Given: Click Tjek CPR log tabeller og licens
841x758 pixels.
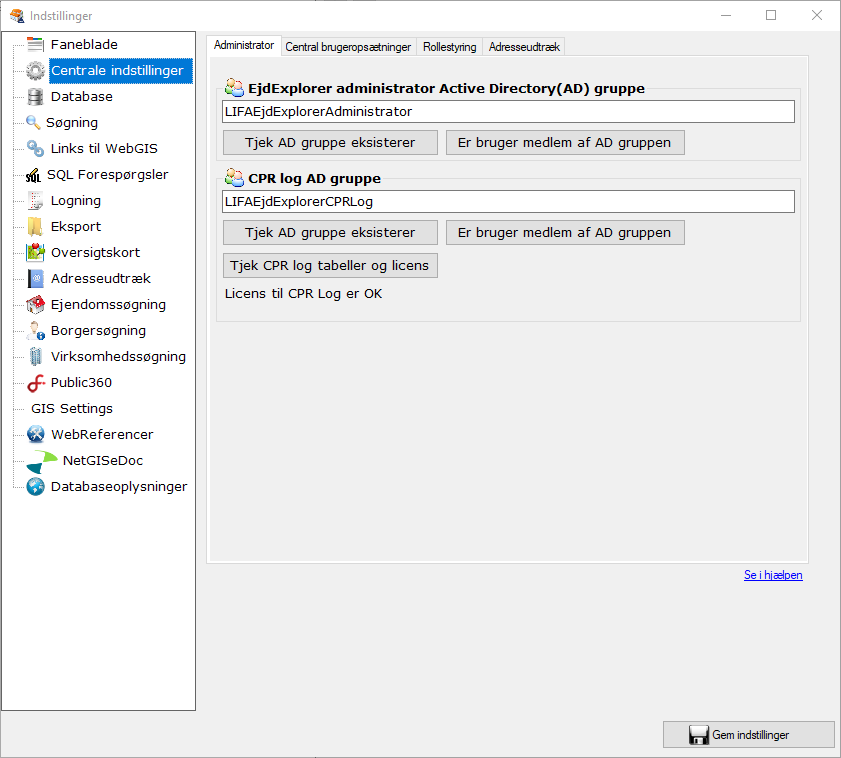Looking at the screenshot, I should click(x=329, y=265).
